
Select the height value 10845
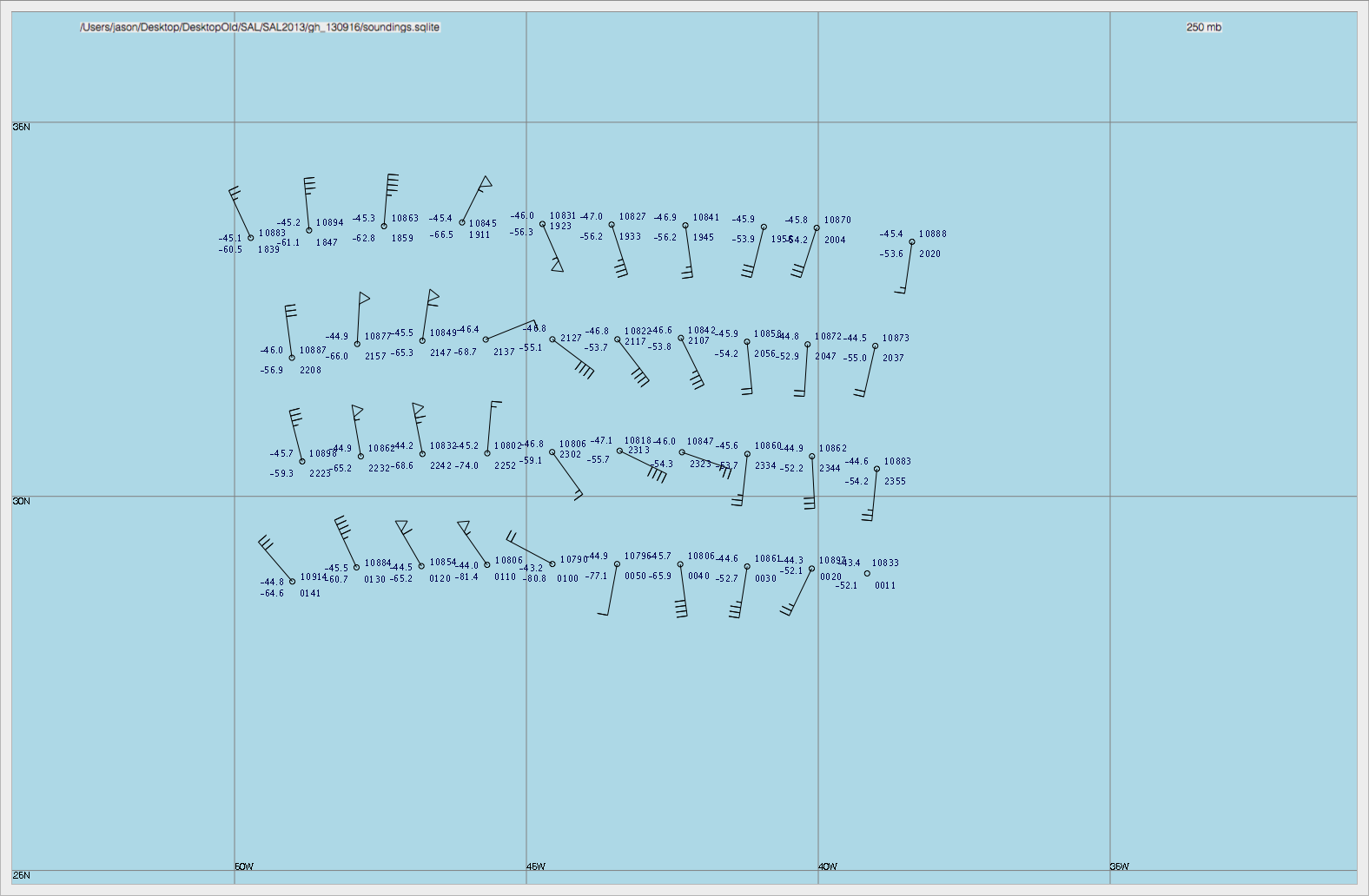click(x=483, y=224)
